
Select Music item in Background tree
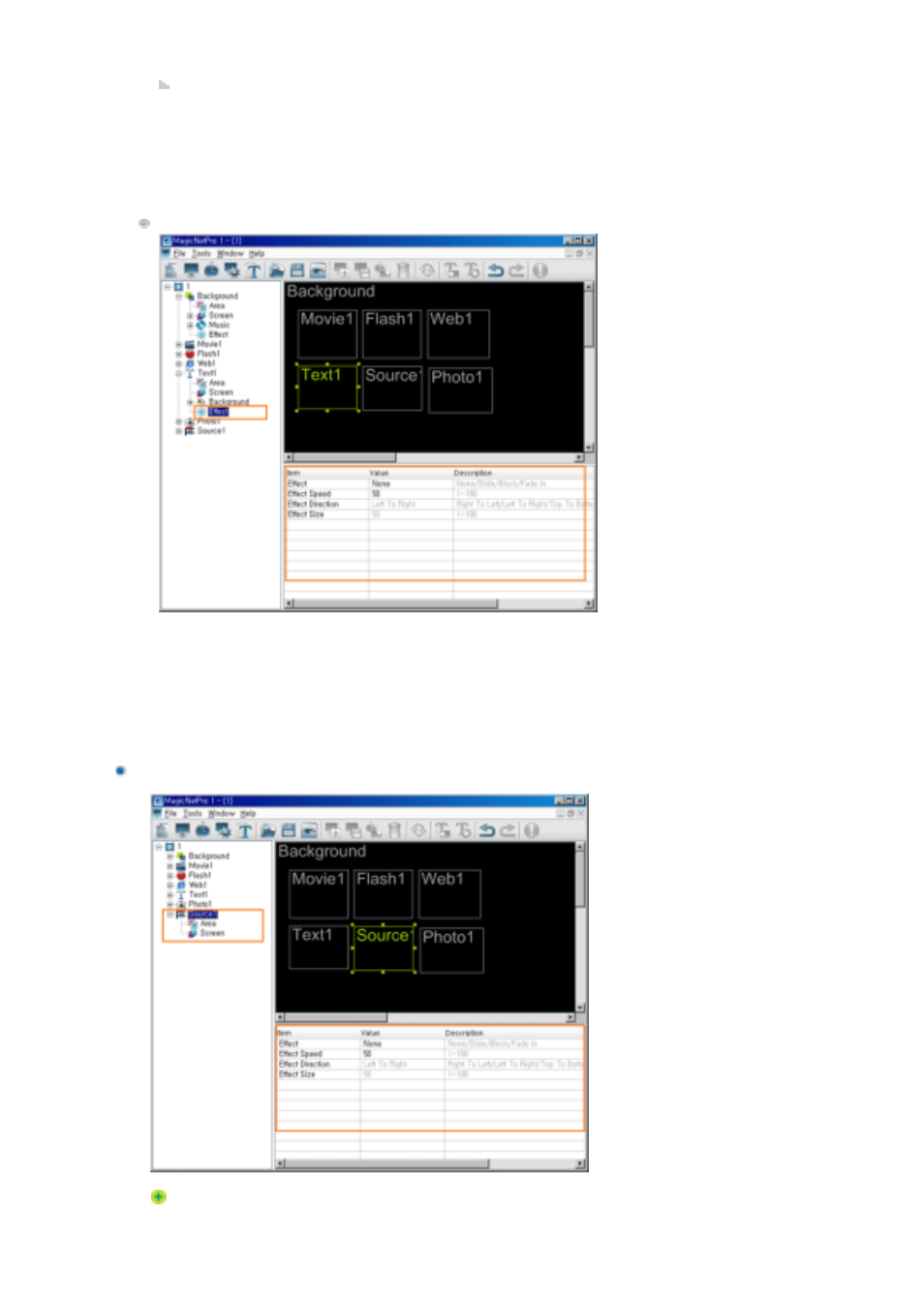(x=220, y=326)
